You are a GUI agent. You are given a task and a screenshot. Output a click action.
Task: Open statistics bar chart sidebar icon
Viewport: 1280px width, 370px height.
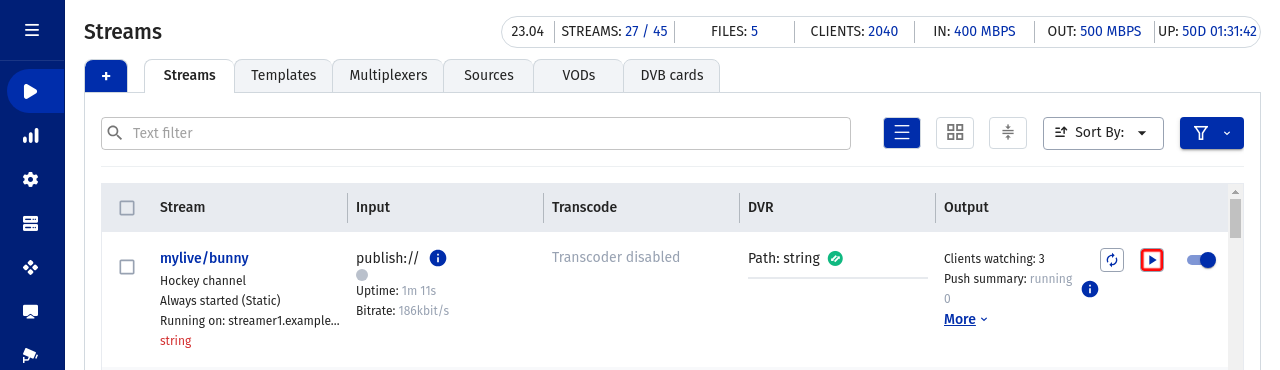click(31, 135)
